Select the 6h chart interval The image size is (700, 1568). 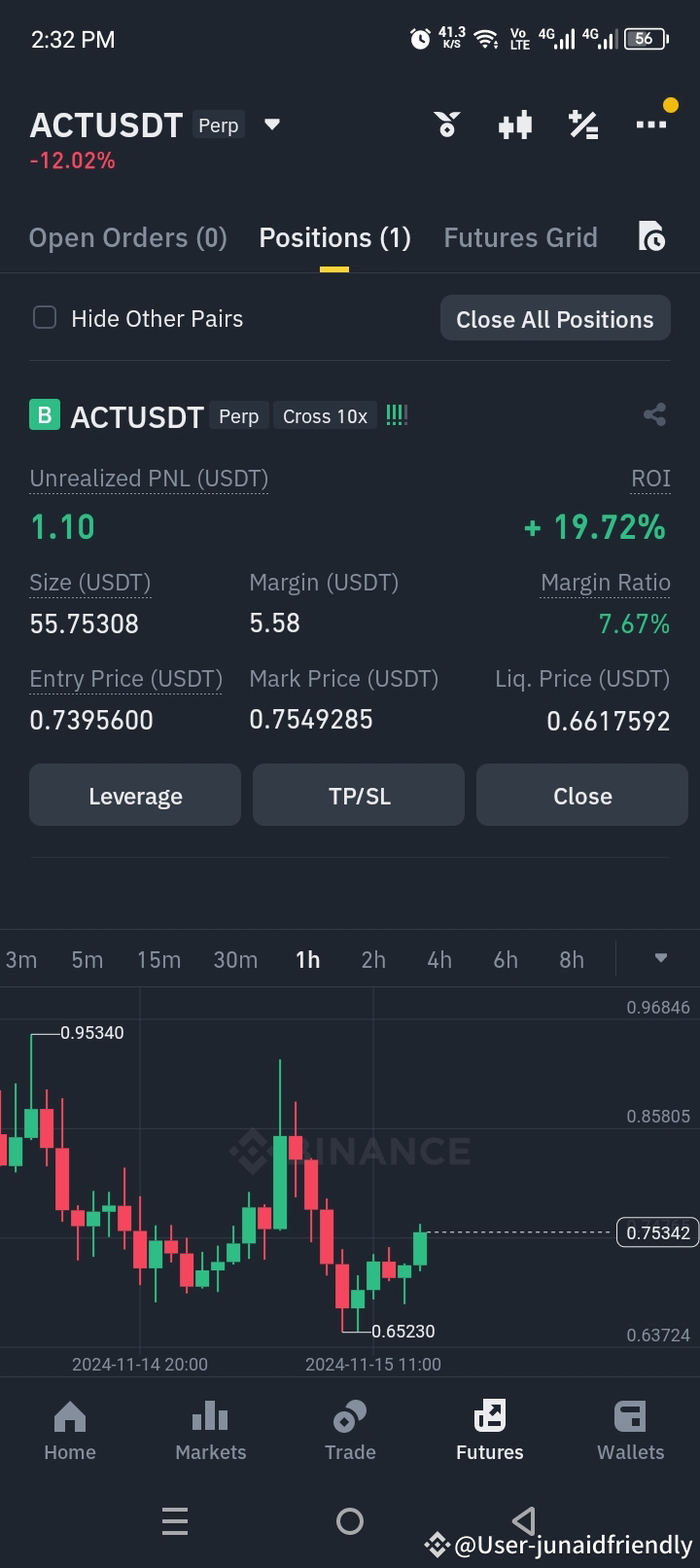pos(506,960)
